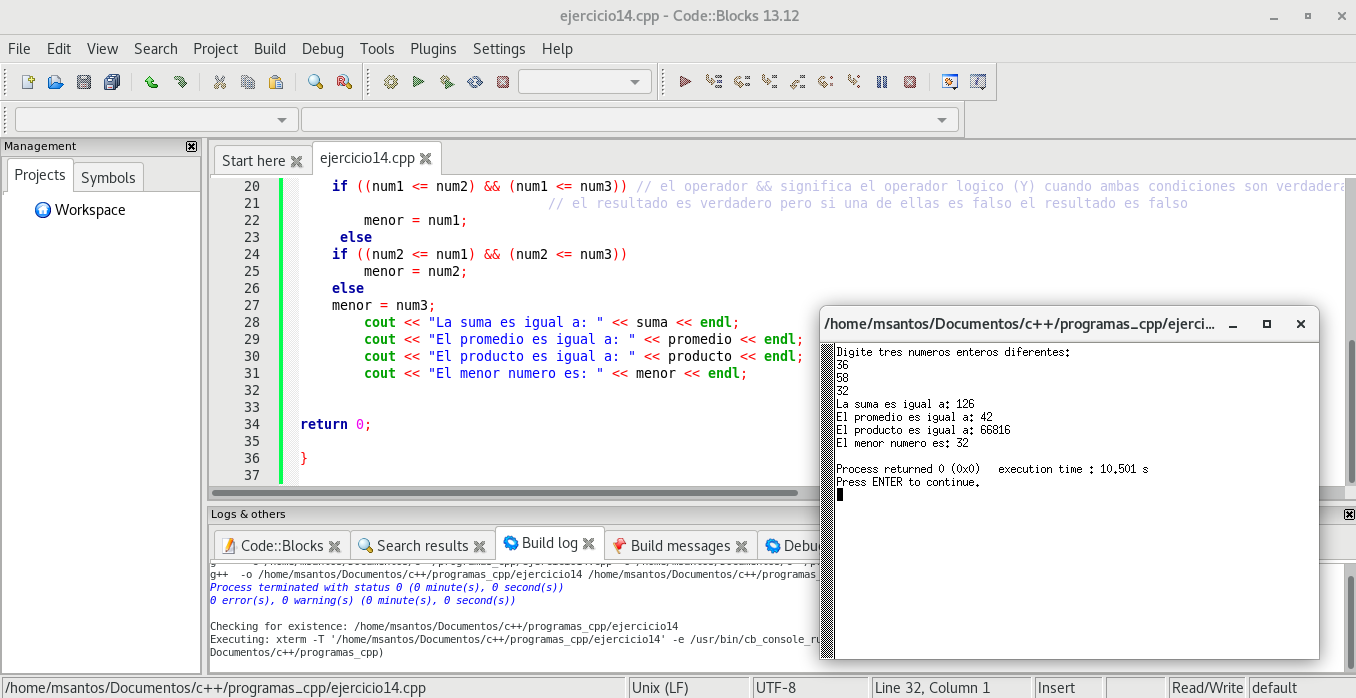Click the New file toolbar icon
This screenshot has width=1356, height=698.
pos(28,82)
